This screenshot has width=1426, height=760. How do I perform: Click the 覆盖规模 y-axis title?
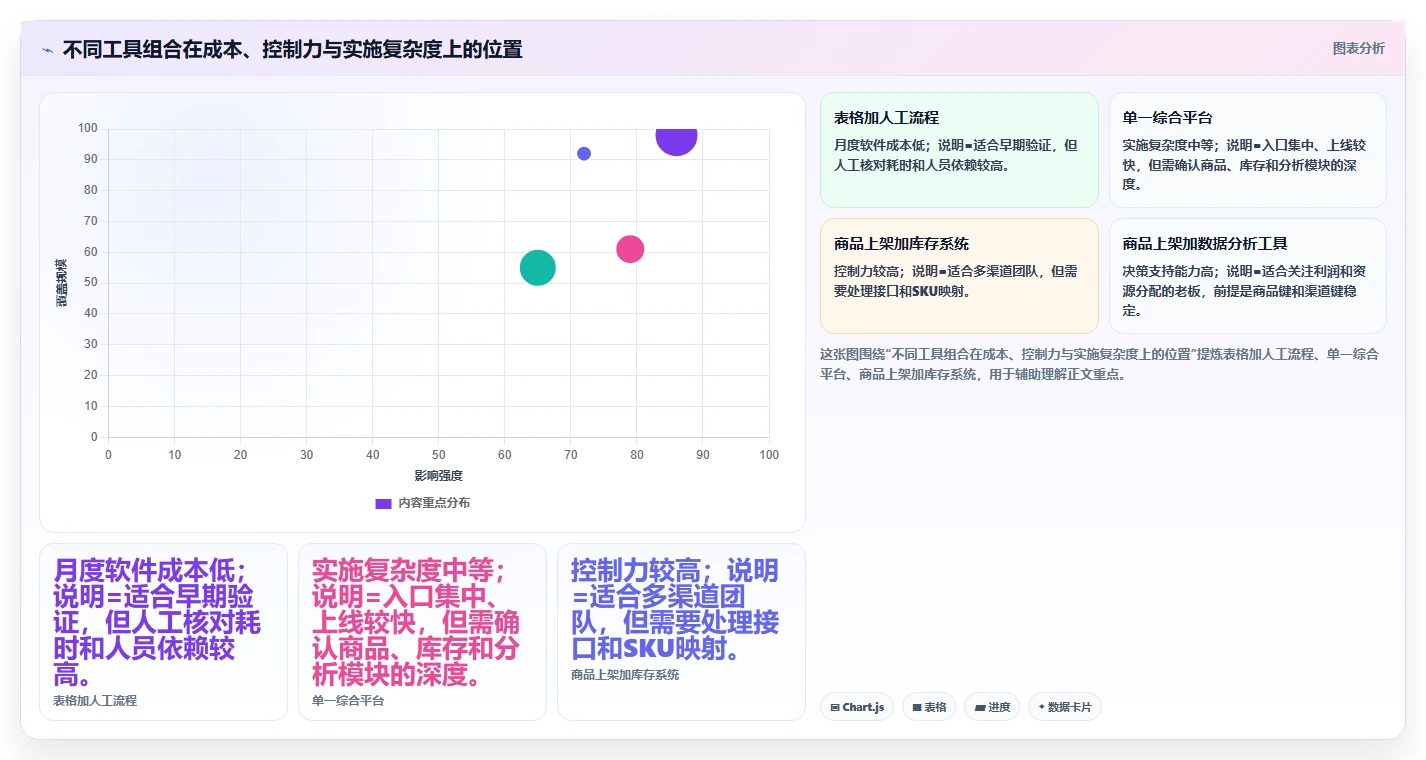pyautogui.click(x=62, y=283)
